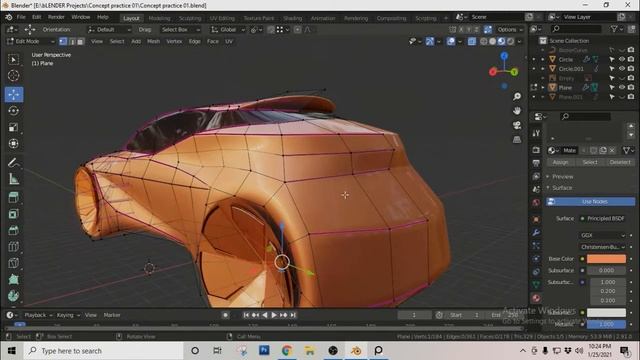Open the File menu
Viewport: 640px width, 360px height.
pos(21,17)
